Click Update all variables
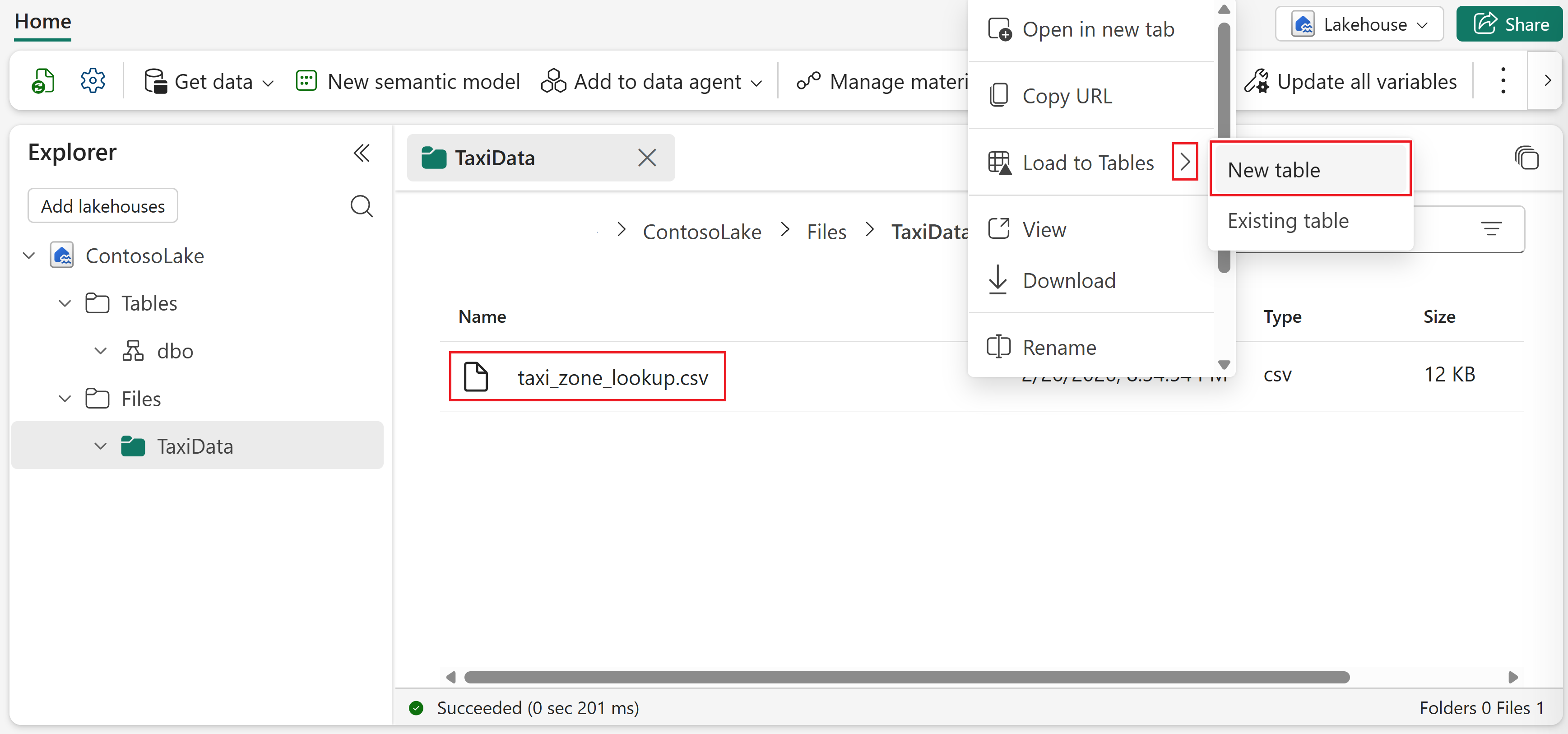Screen dimensions: 1568x734 (x=1350, y=81)
